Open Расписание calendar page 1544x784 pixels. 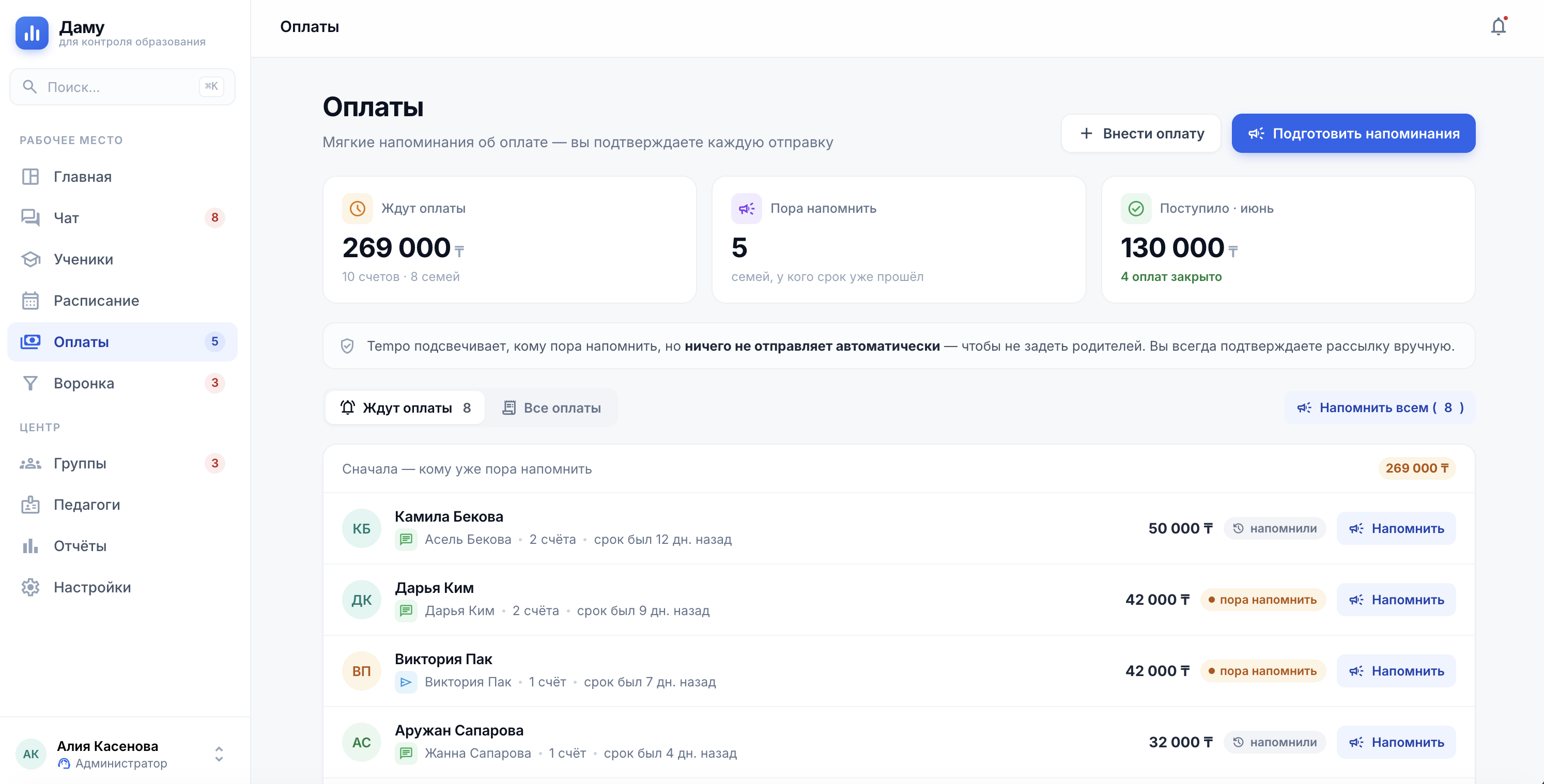(x=122, y=301)
